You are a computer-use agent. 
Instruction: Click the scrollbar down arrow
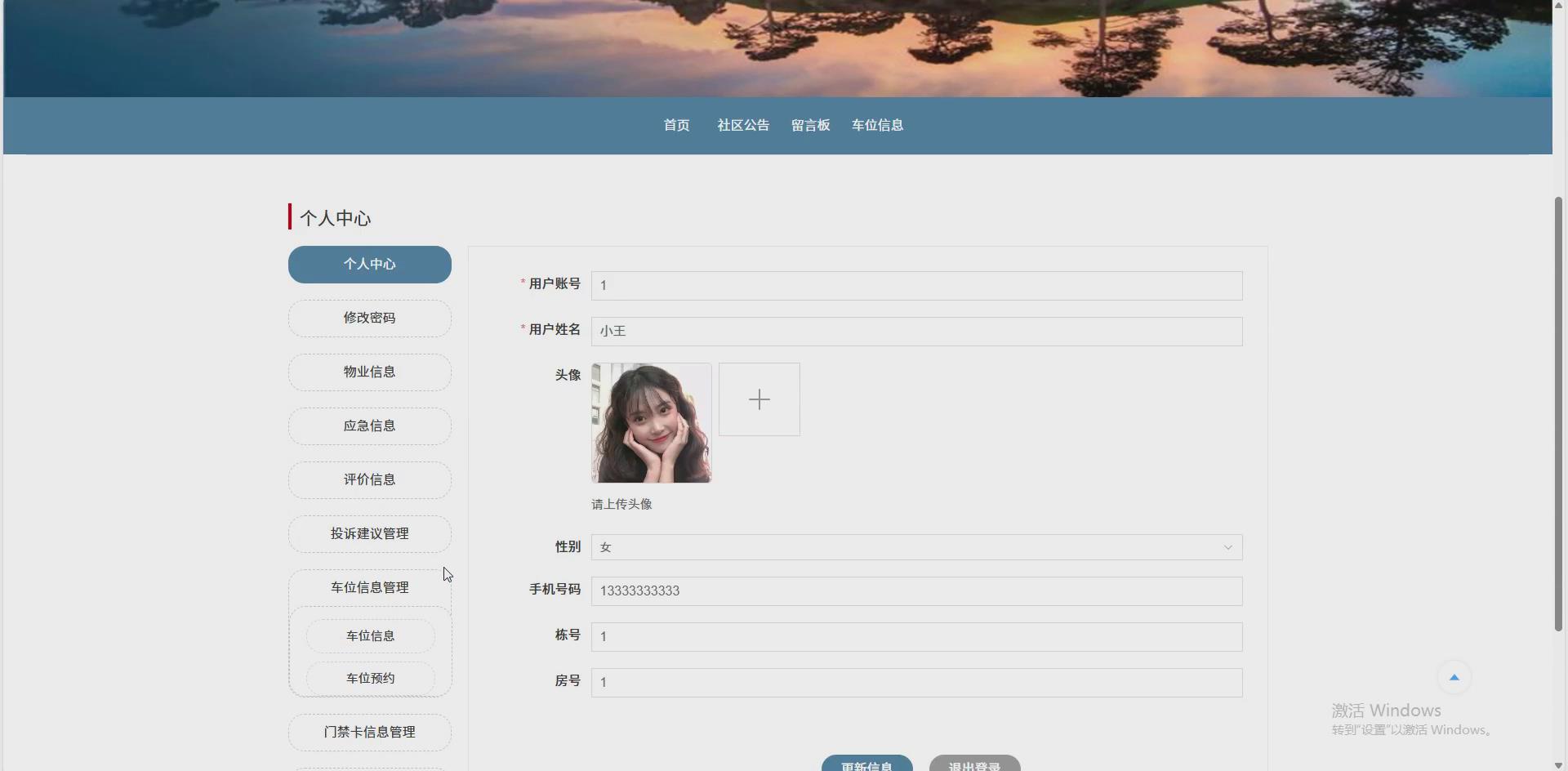pyautogui.click(x=1558, y=764)
